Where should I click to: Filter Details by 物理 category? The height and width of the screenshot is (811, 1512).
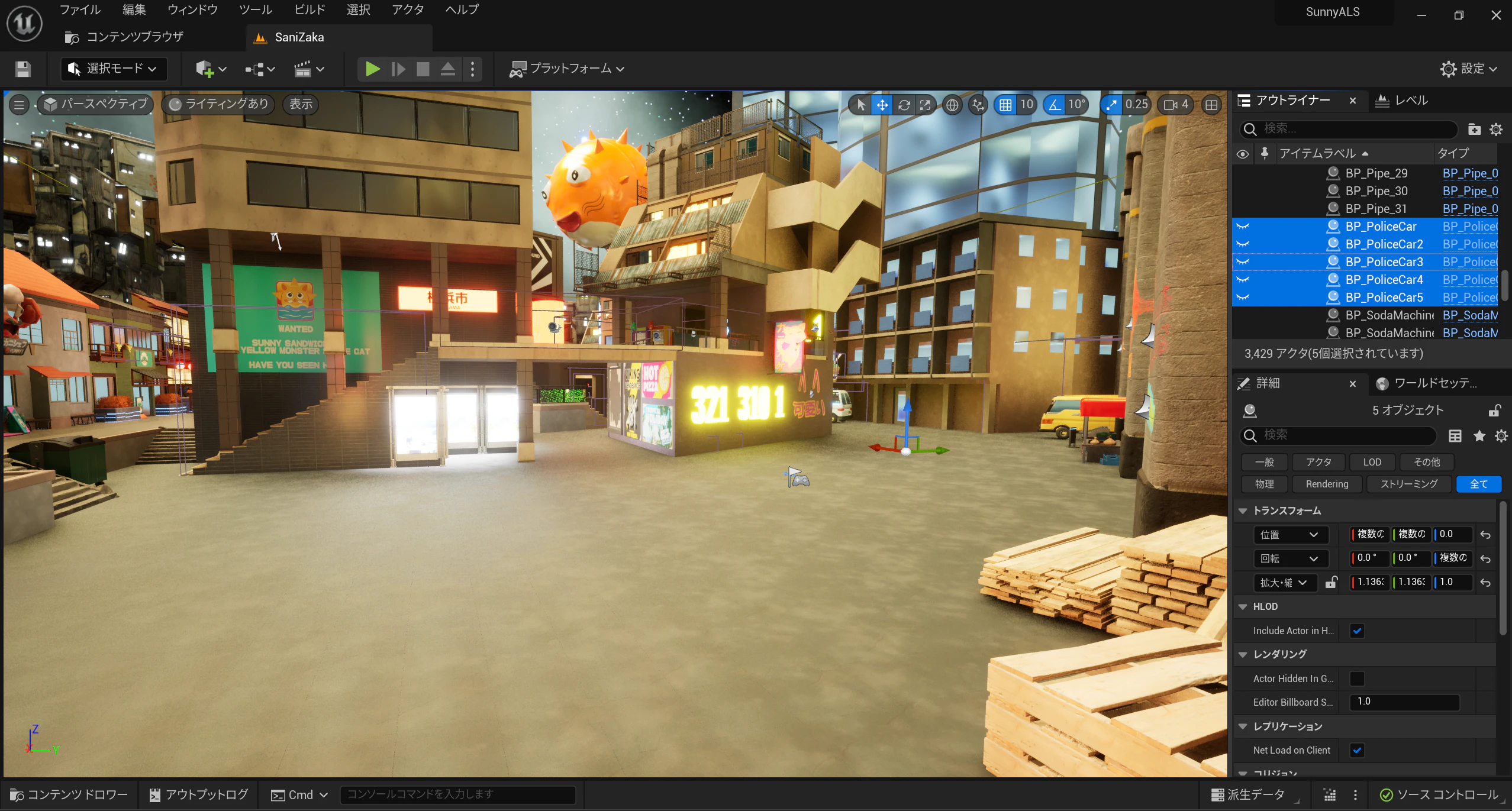(1264, 484)
